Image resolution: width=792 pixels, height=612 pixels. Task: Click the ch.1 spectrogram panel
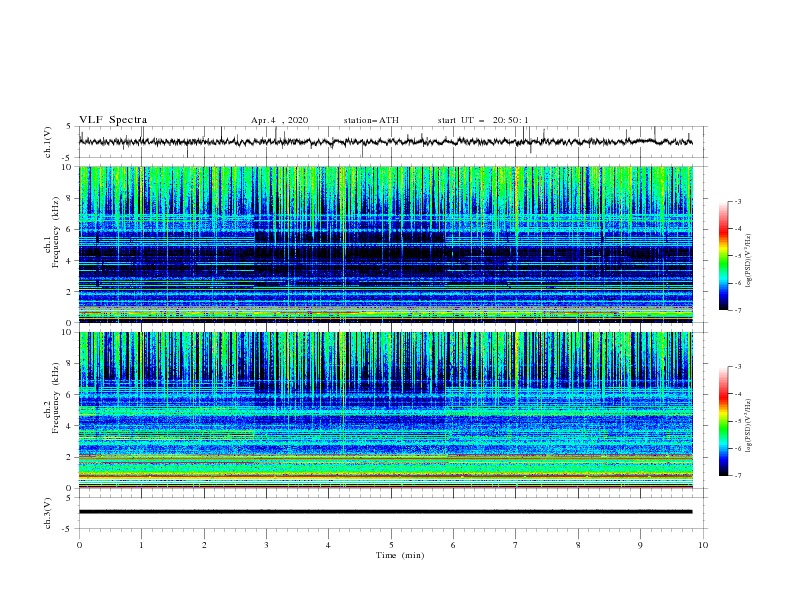pos(386,244)
